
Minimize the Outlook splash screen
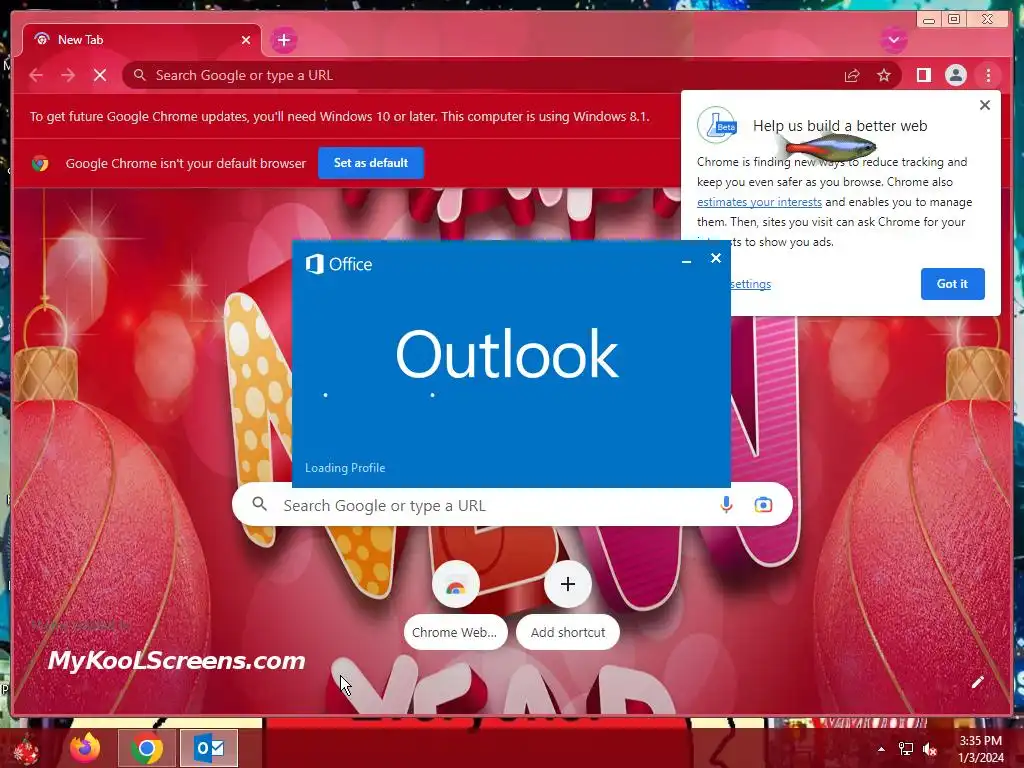[x=686, y=261]
